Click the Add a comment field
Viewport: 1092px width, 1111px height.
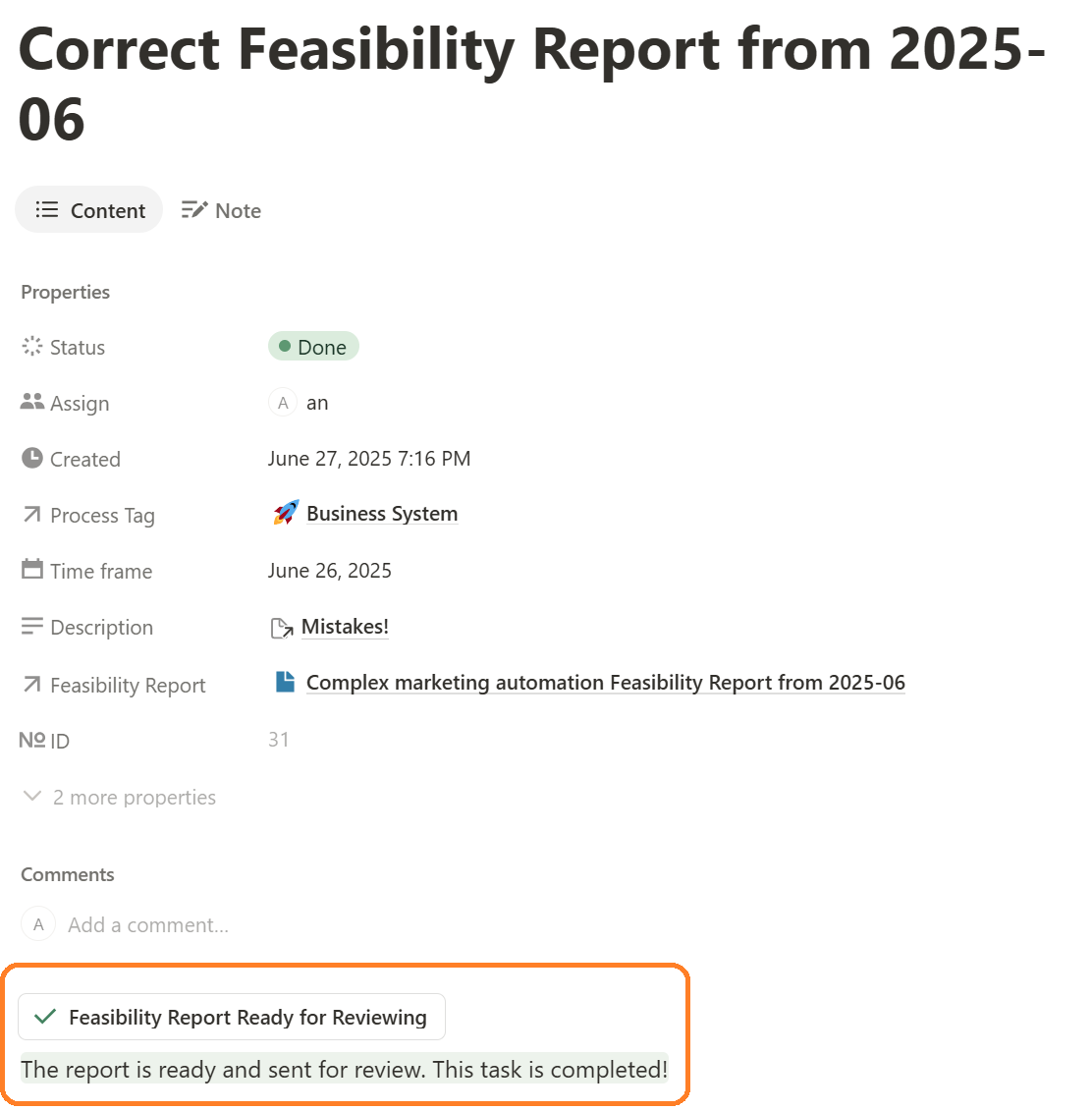click(x=148, y=925)
